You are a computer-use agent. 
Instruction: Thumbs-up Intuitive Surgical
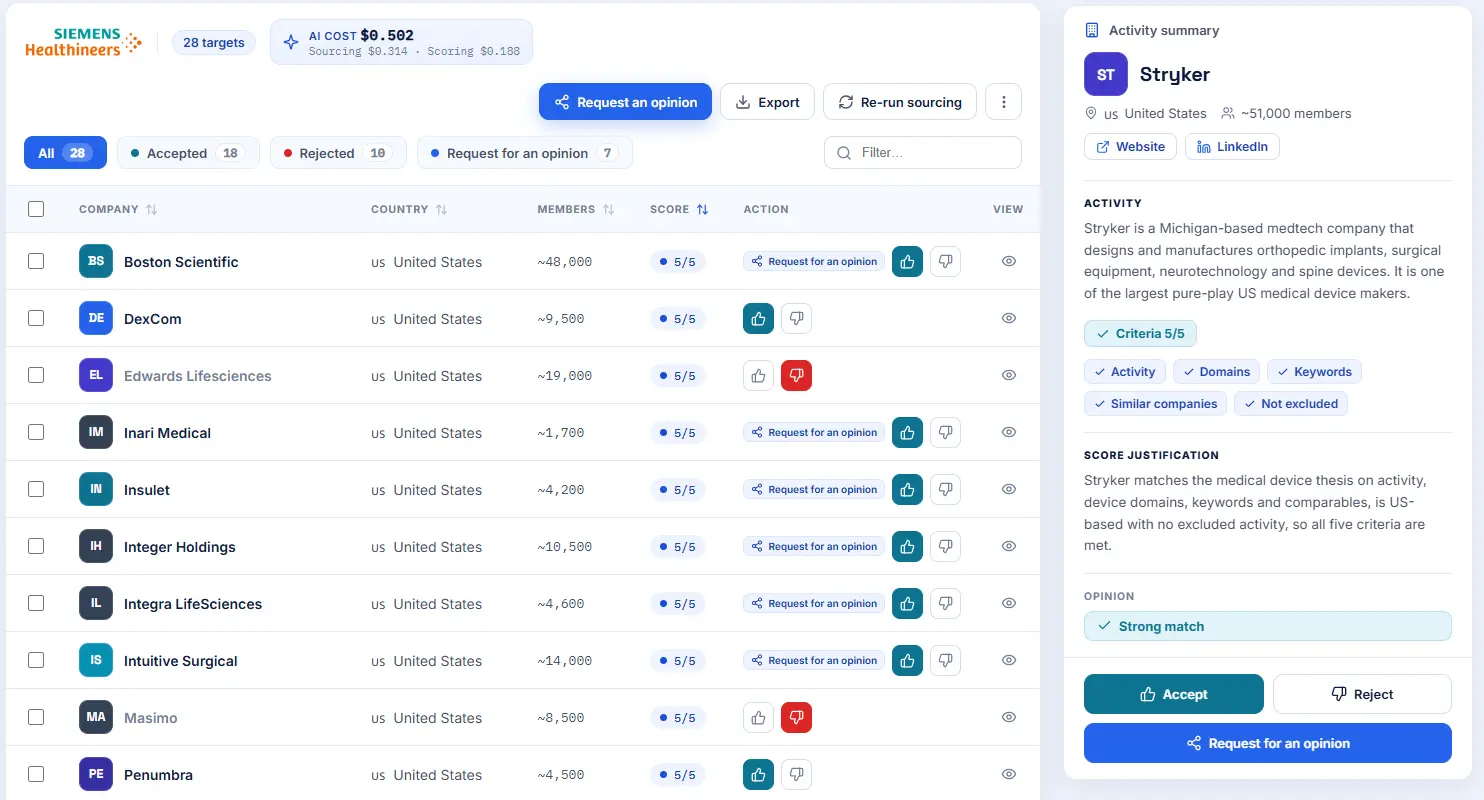point(907,661)
